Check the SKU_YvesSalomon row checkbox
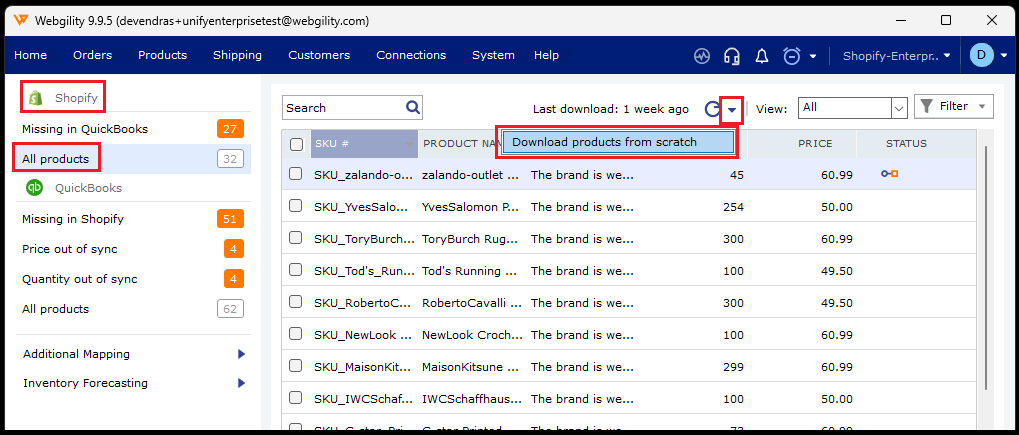Viewport: 1019px width, 435px height. pos(296,206)
